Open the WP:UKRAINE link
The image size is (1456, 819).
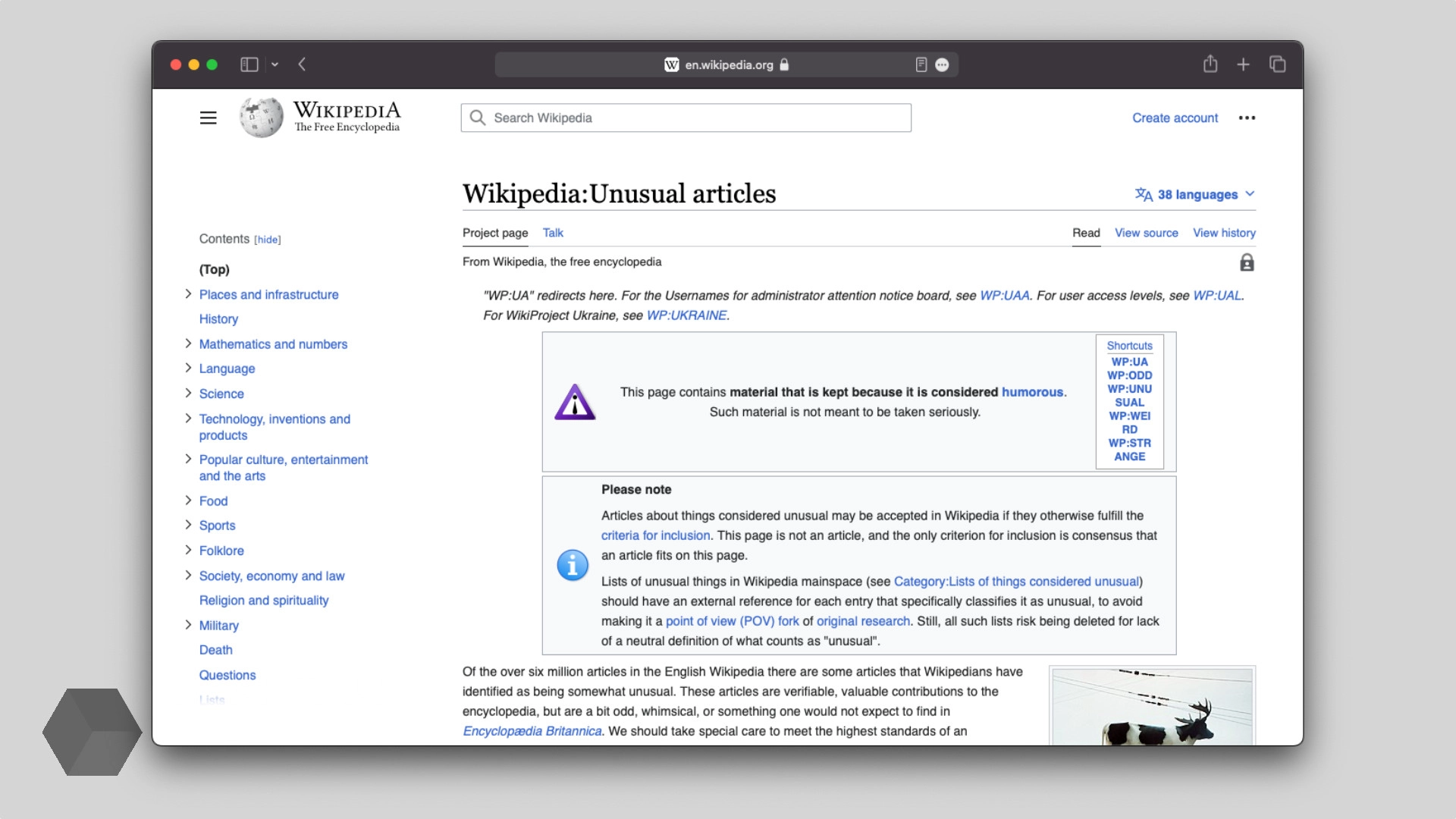(686, 315)
